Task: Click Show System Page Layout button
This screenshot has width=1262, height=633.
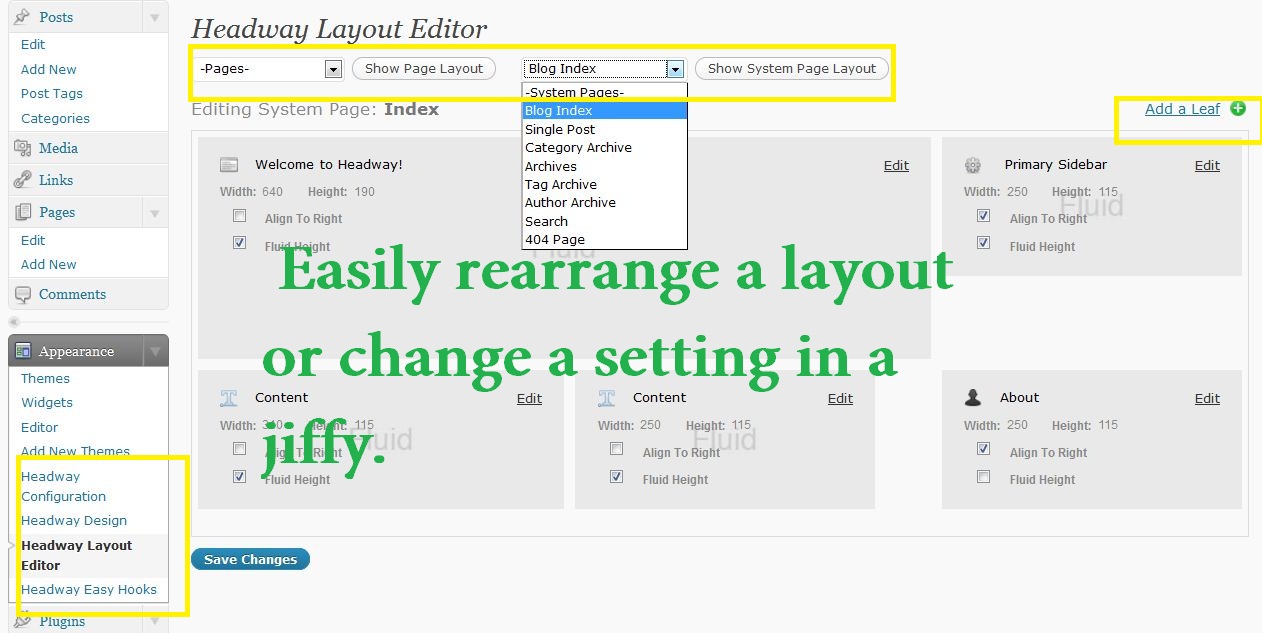Action: (x=792, y=69)
